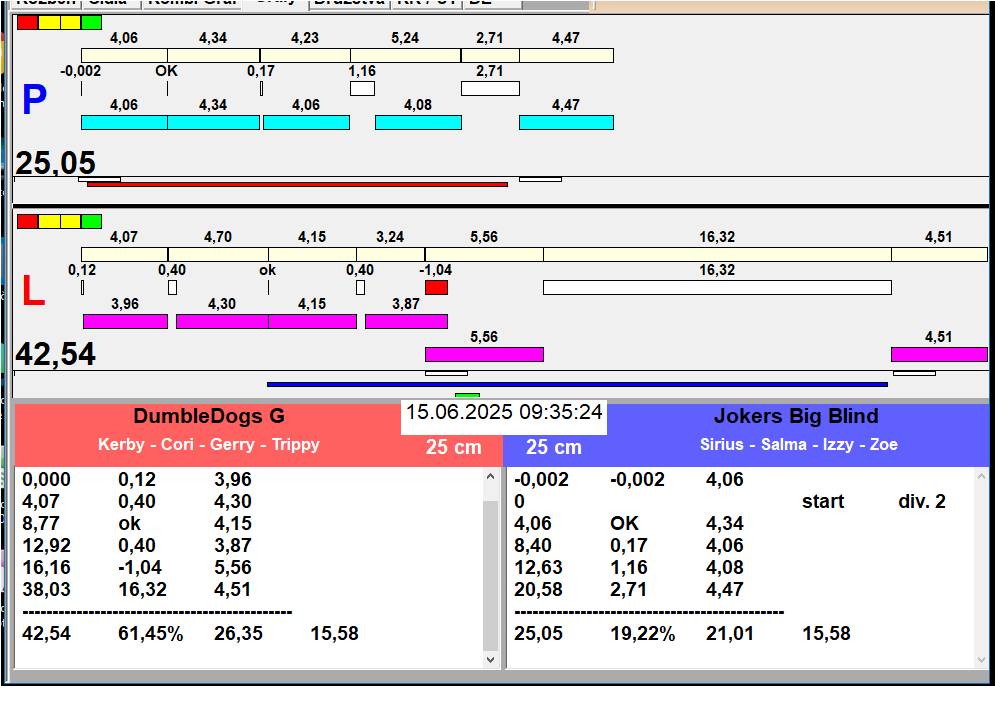Image resolution: width=995 pixels, height=716 pixels.
Task: Click the 8,77 cell in DumbleDogs table
Action: (x=41, y=524)
